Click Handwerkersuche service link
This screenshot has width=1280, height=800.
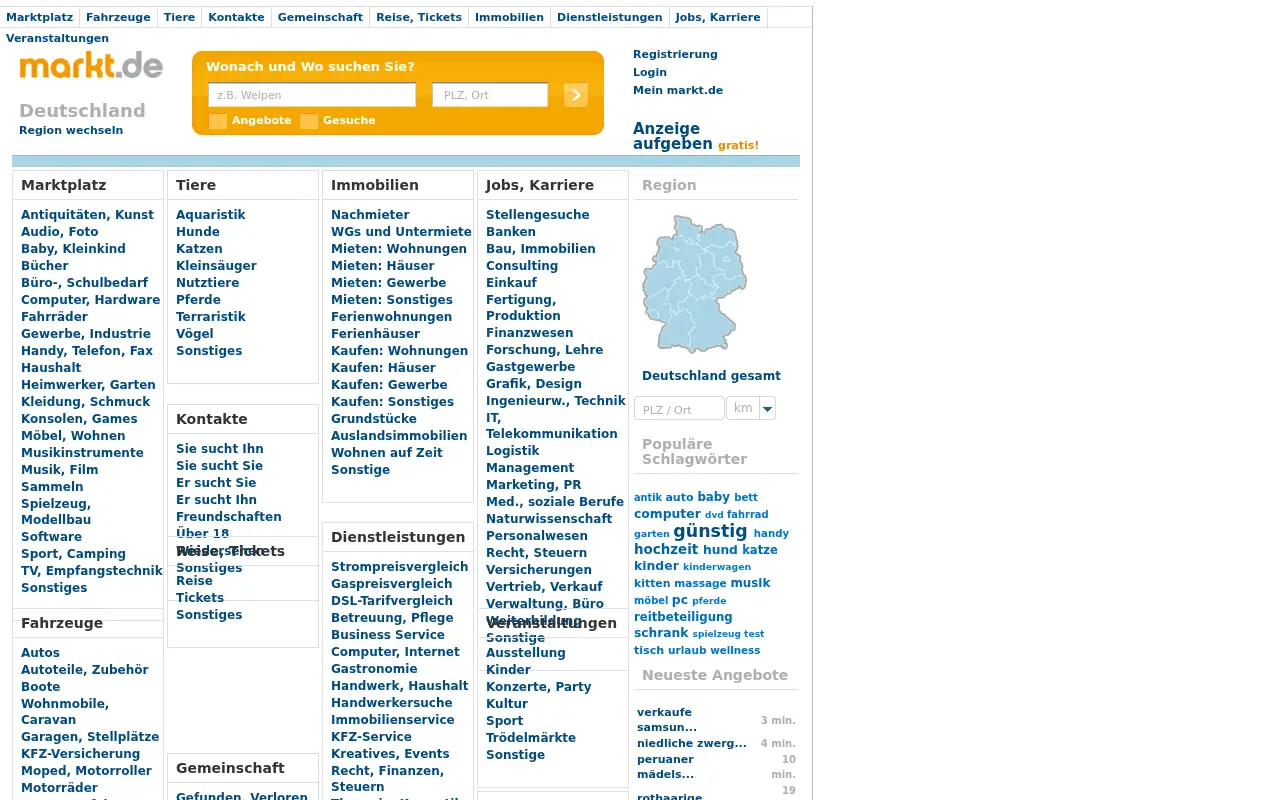pyautogui.click(x=391, y=703)
